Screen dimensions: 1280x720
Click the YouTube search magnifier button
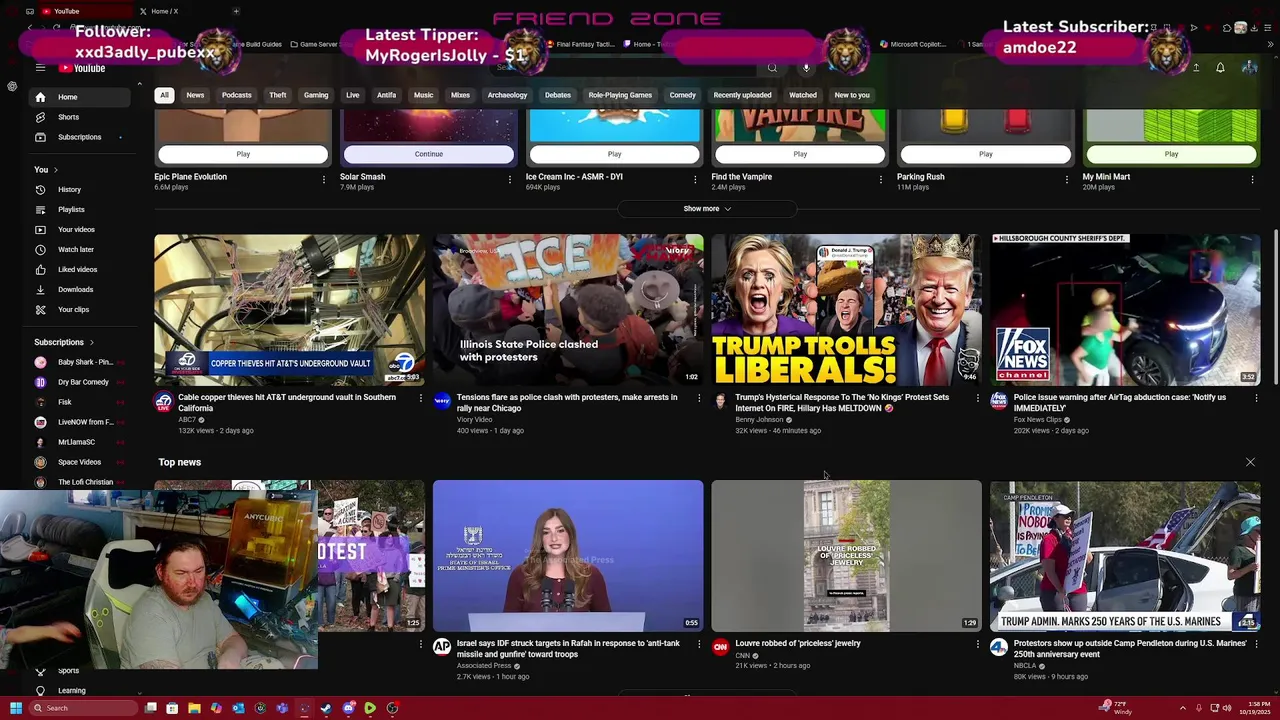point(772,68)
